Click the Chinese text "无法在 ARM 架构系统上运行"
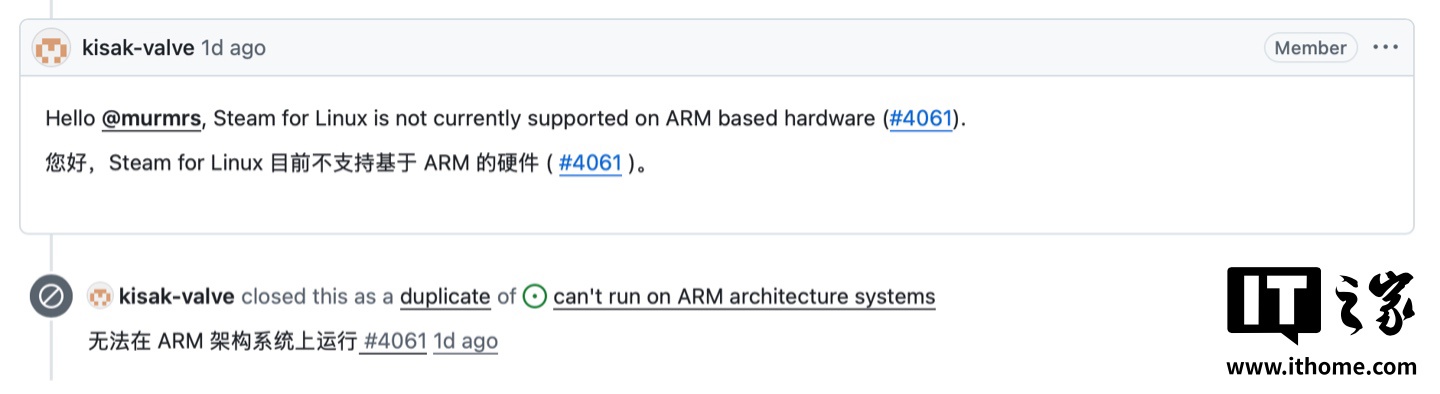 (x=223, y=341)
